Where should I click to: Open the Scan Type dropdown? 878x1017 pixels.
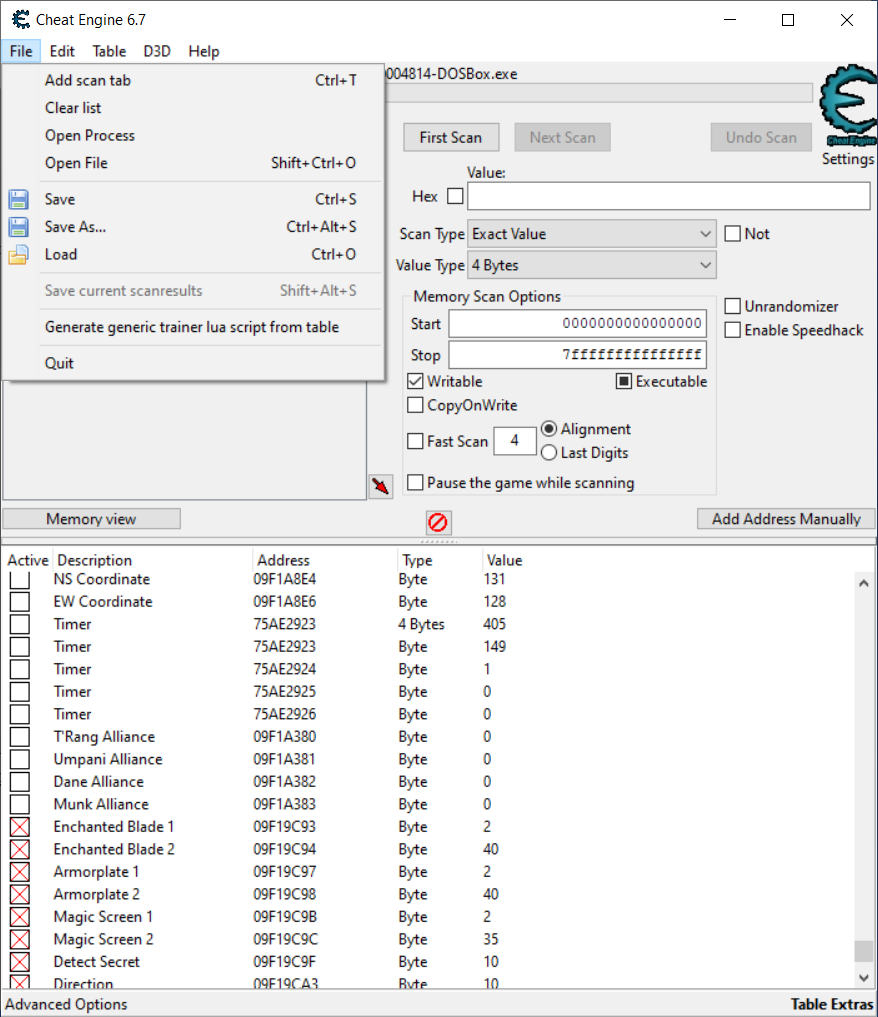pyautogui.click(x=592, y=234)
